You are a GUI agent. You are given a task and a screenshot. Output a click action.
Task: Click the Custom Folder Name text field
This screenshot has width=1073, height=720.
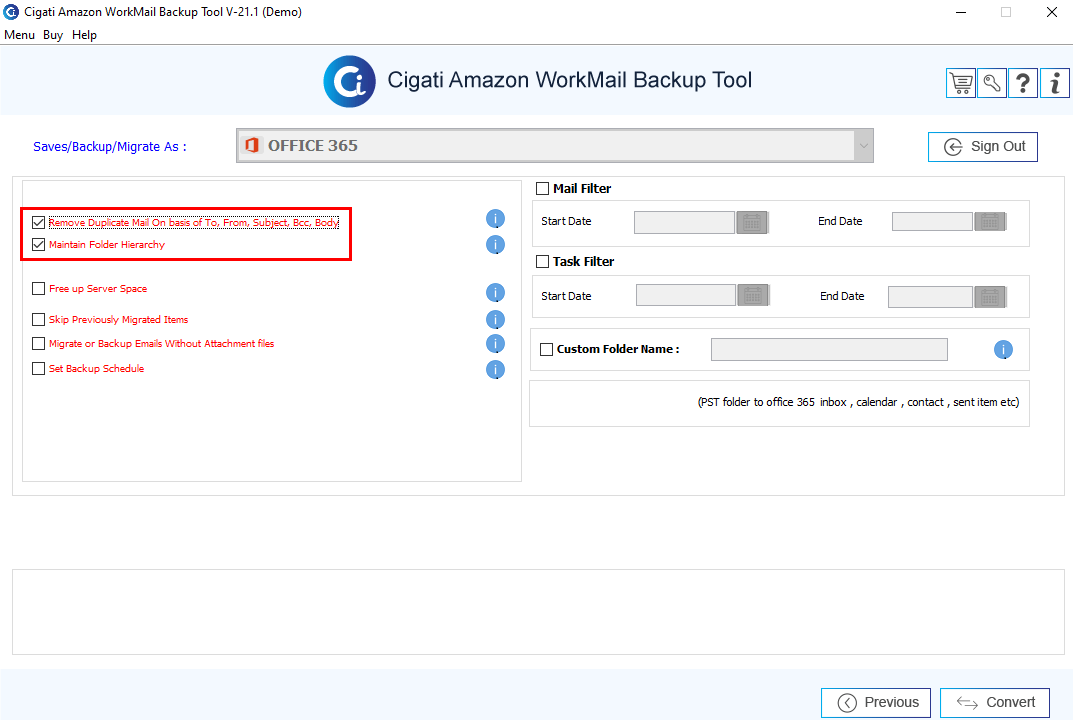pos(829,350)
